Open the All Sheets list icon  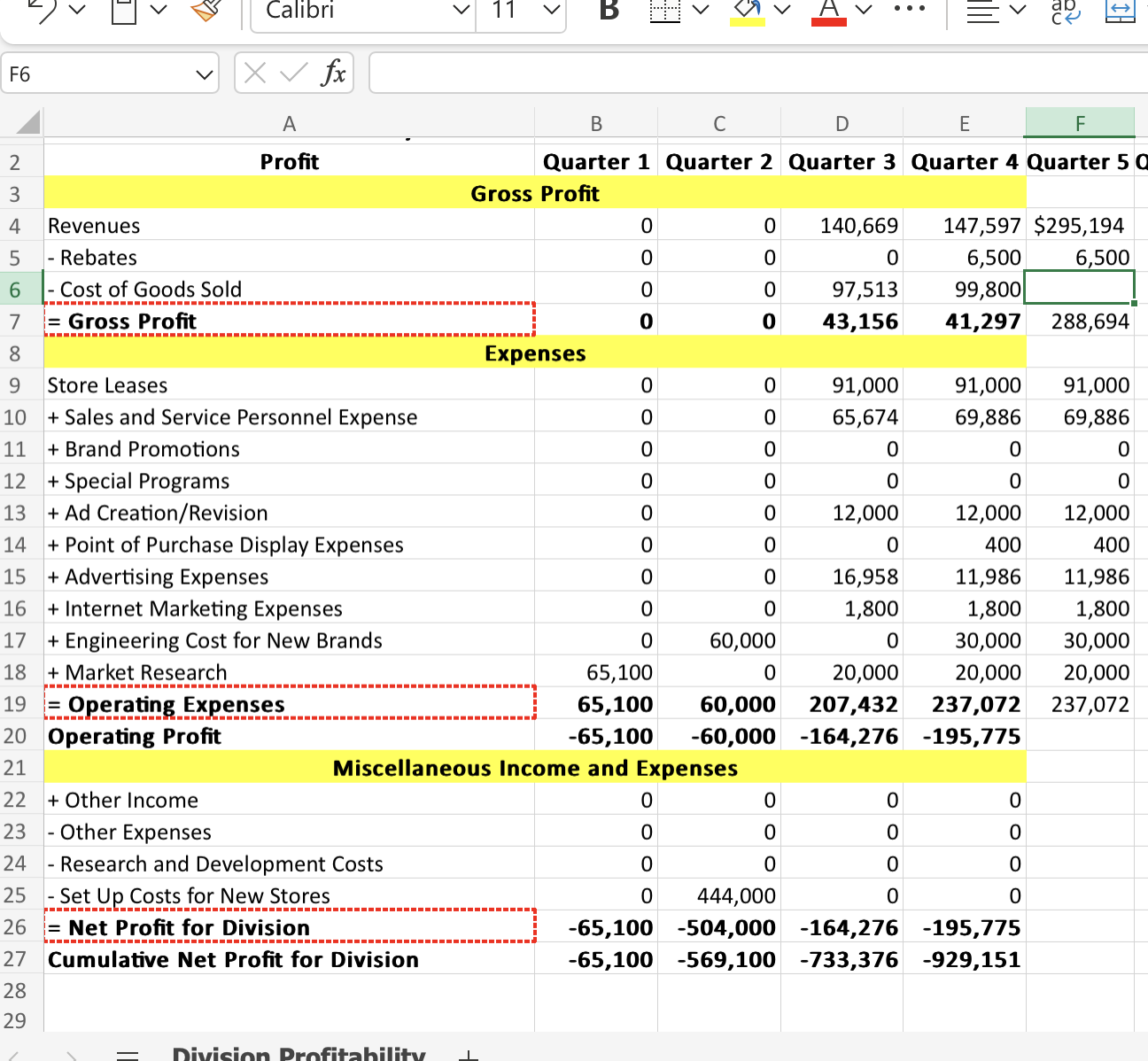coord(128,1056)
